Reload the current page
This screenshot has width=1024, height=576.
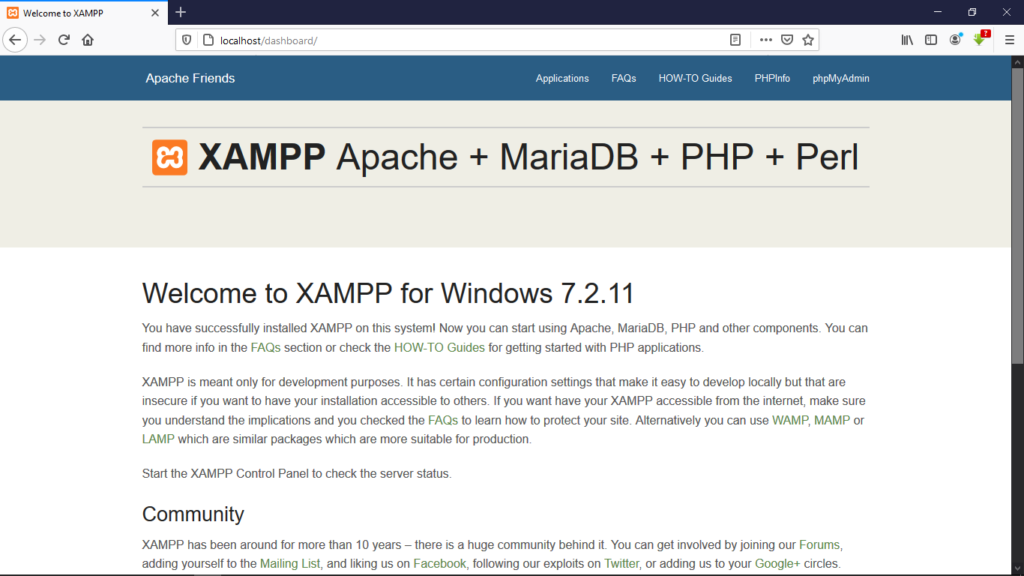[x=63, y=40]
